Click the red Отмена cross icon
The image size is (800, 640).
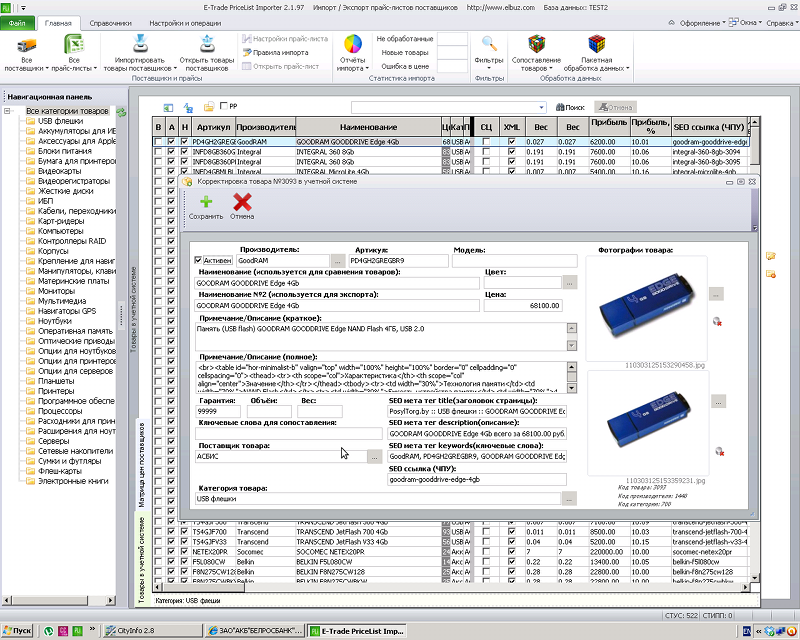click(x=242, y=202)
